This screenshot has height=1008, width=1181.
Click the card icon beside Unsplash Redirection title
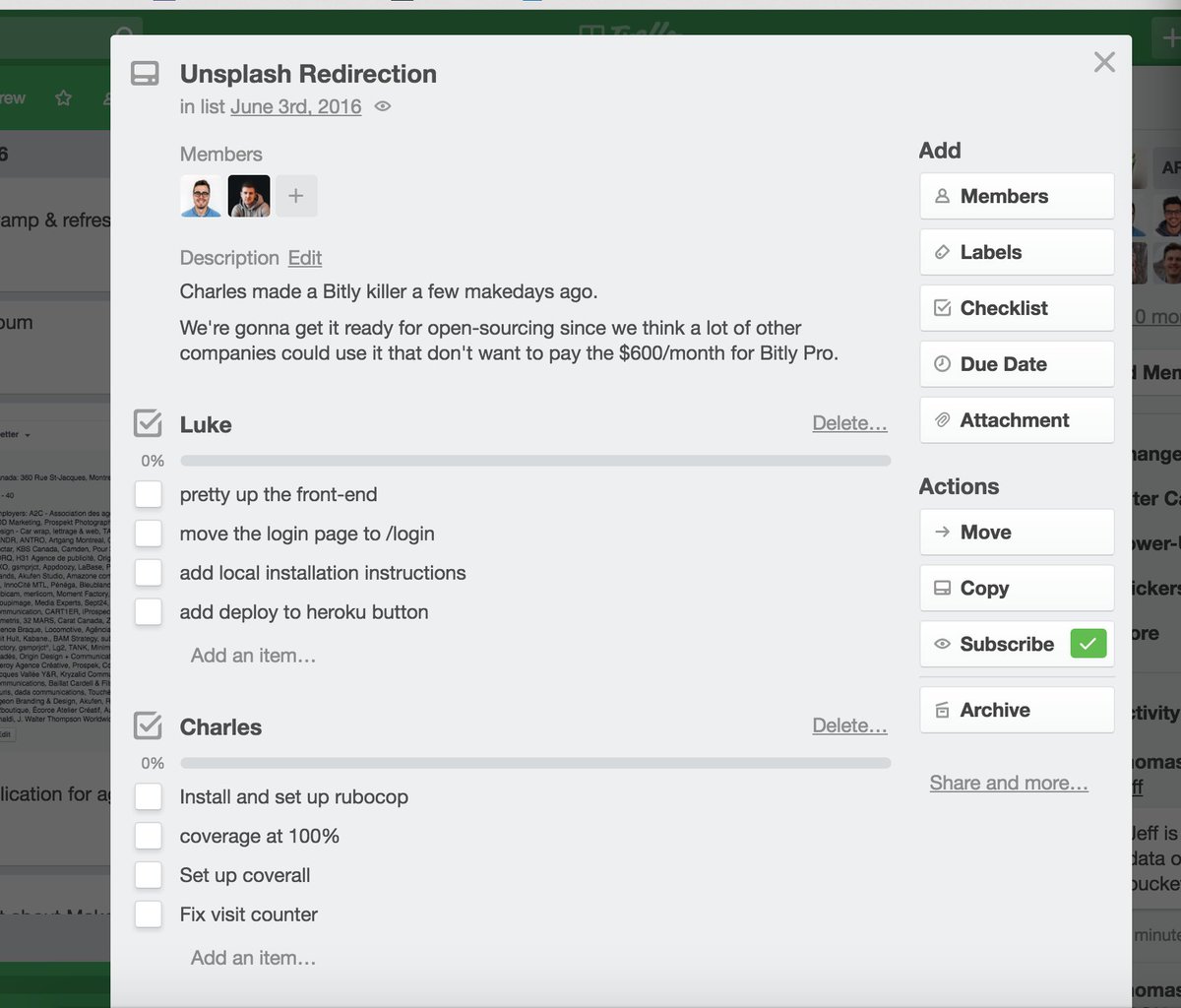tap(145, 74)
